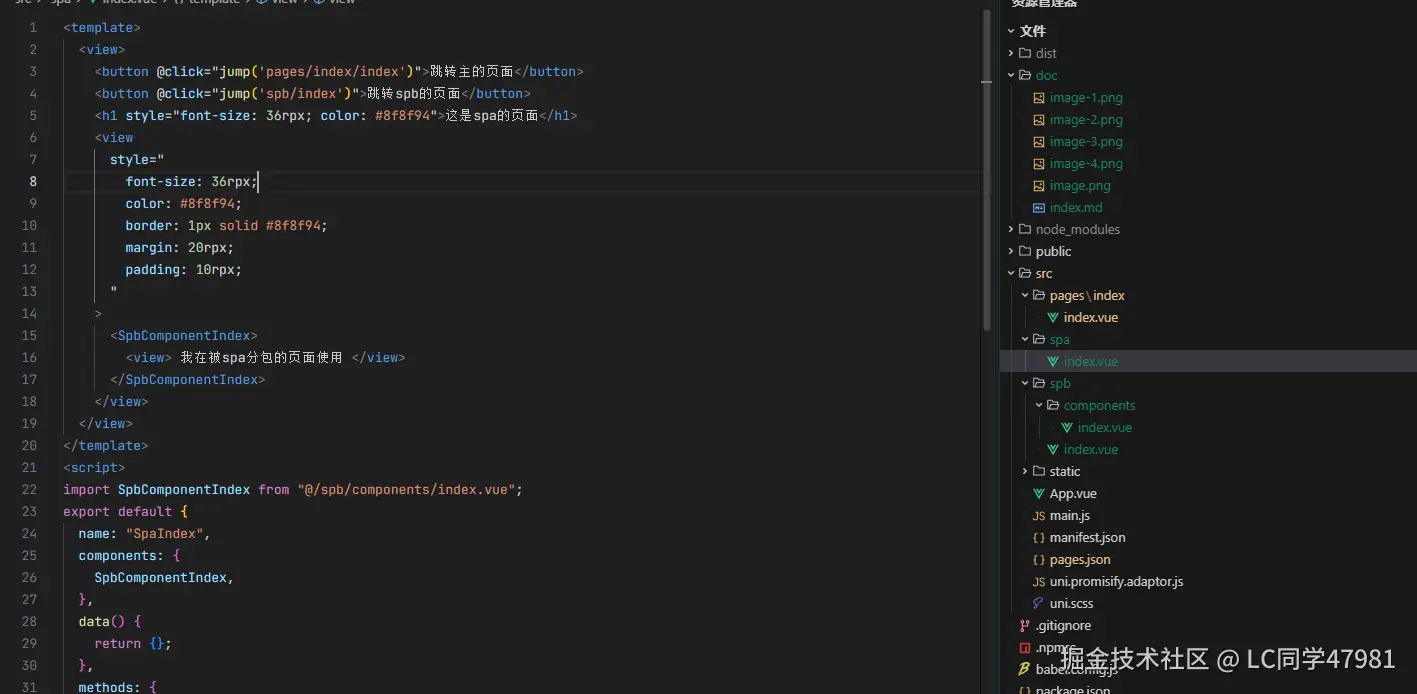Viewport: 1417px width, 694px height.
Task: Place cursor on 'margin: 20rpx;' line
Action: 179,247
